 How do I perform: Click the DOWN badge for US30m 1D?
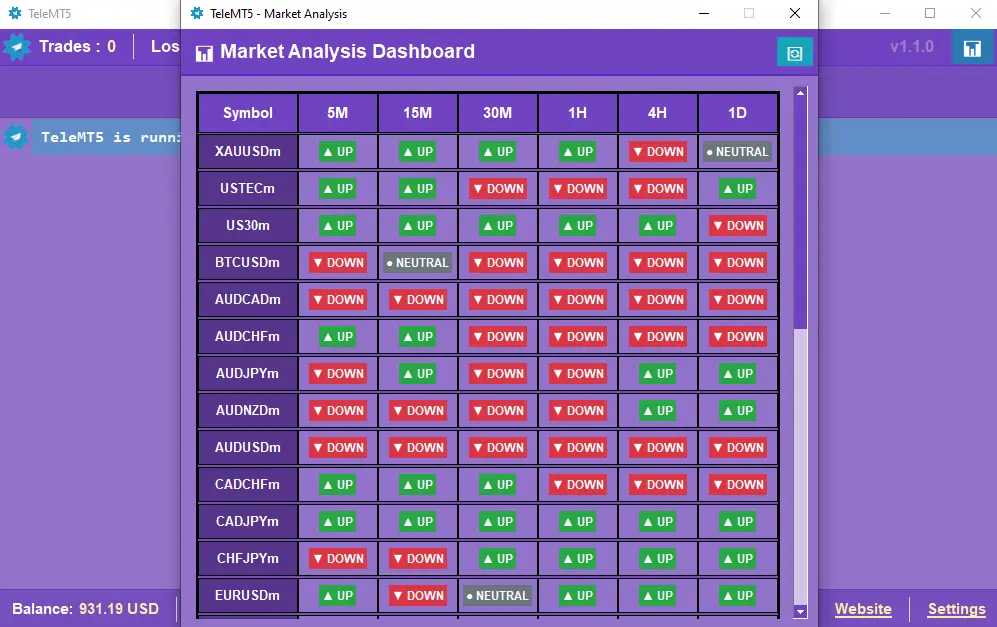pyautogui.click(x=738, y=226)
